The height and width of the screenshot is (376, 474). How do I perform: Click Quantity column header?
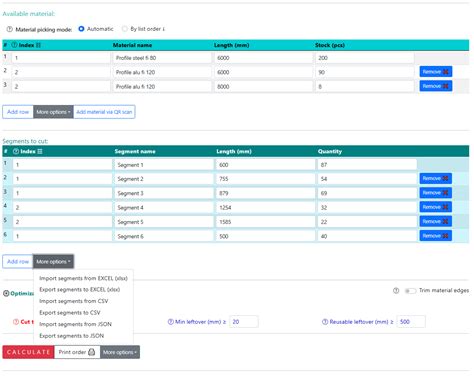[x=330, y=151]
